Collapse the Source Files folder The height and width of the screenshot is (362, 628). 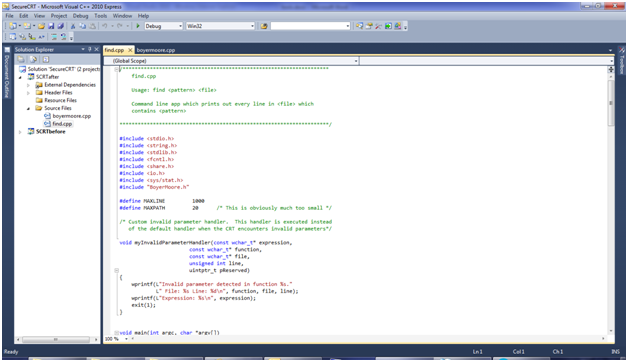click(28, 108)
